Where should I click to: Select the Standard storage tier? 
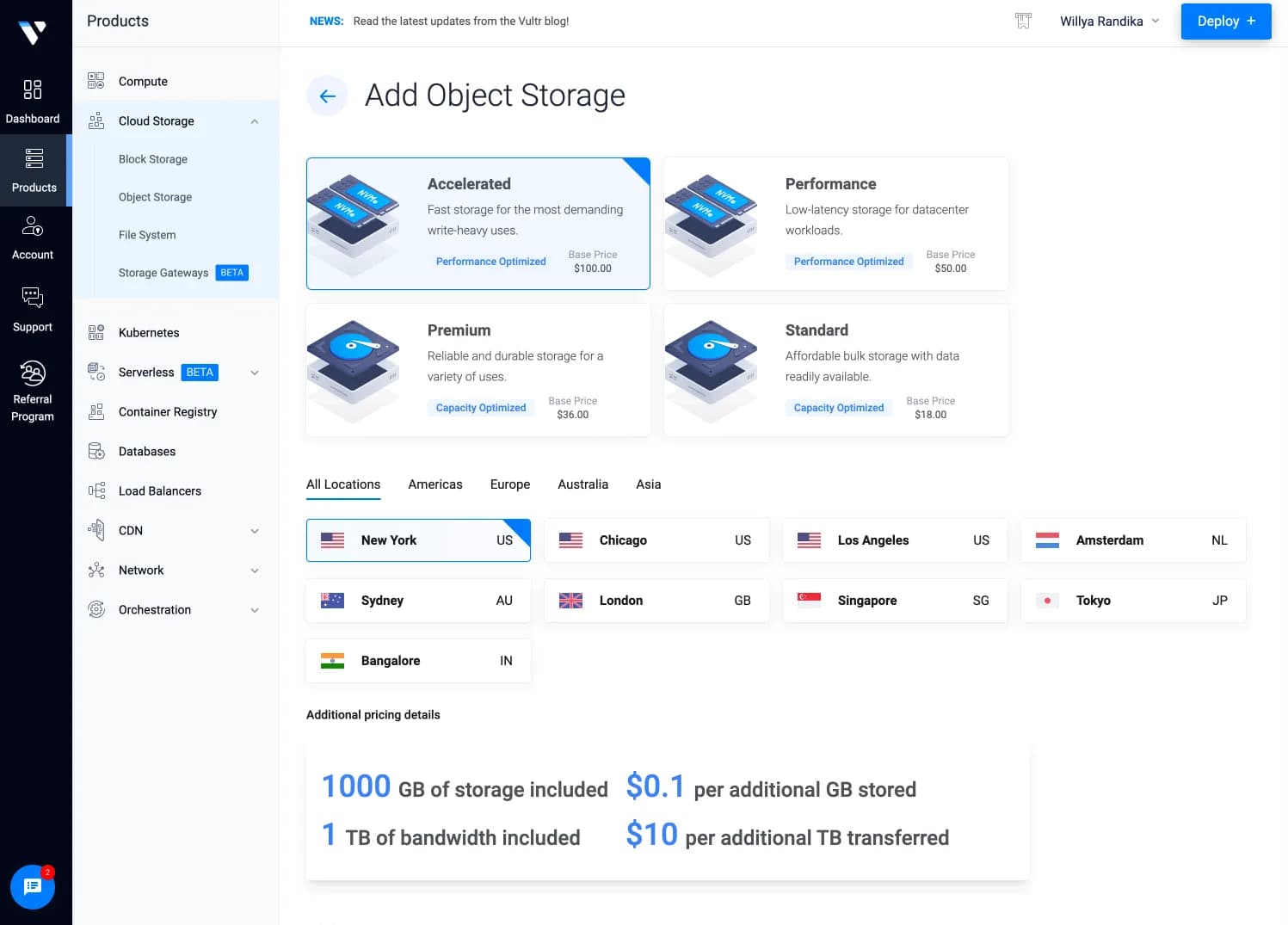(x=835, y=370)
